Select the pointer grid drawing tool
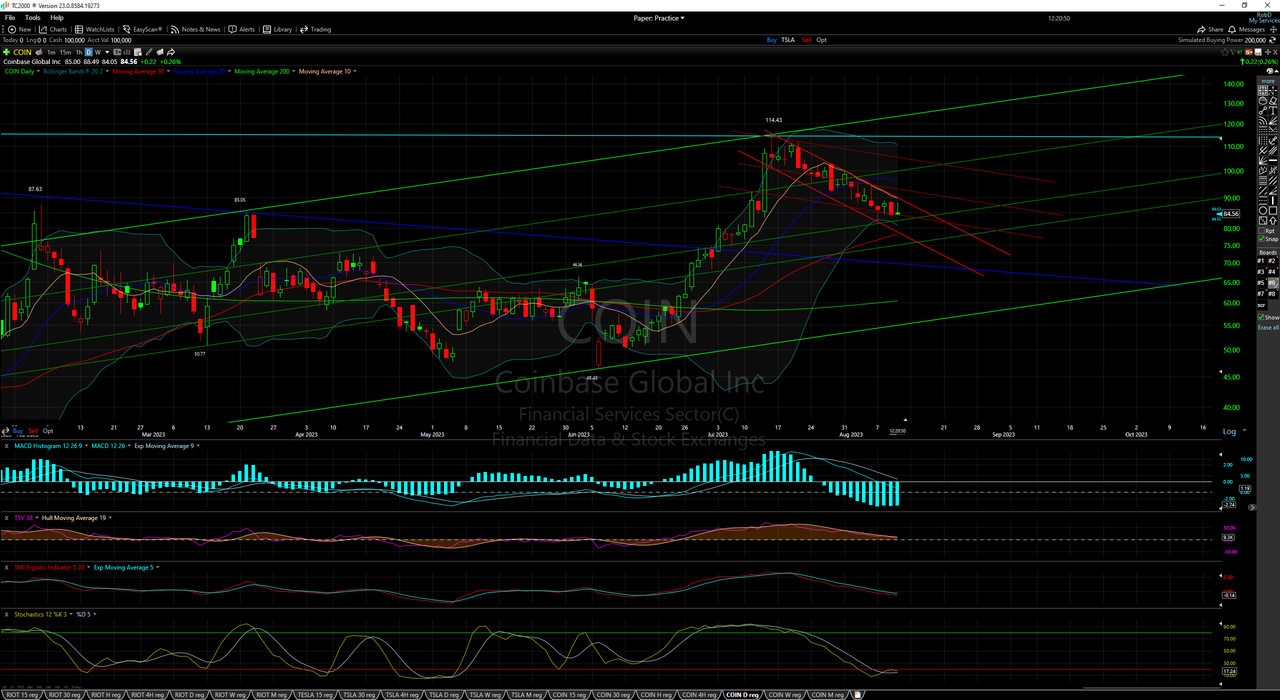 point(1263,90)
